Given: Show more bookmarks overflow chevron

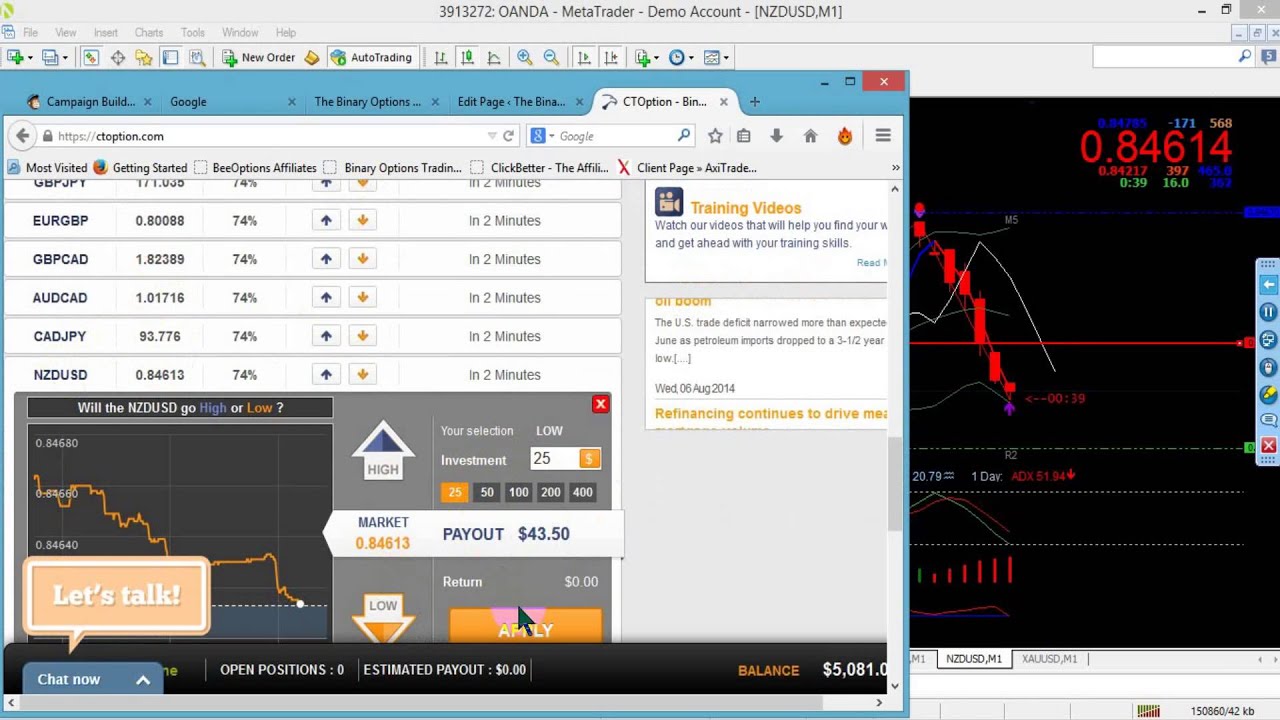Looking at the screenshot, I should click(895, 167).
